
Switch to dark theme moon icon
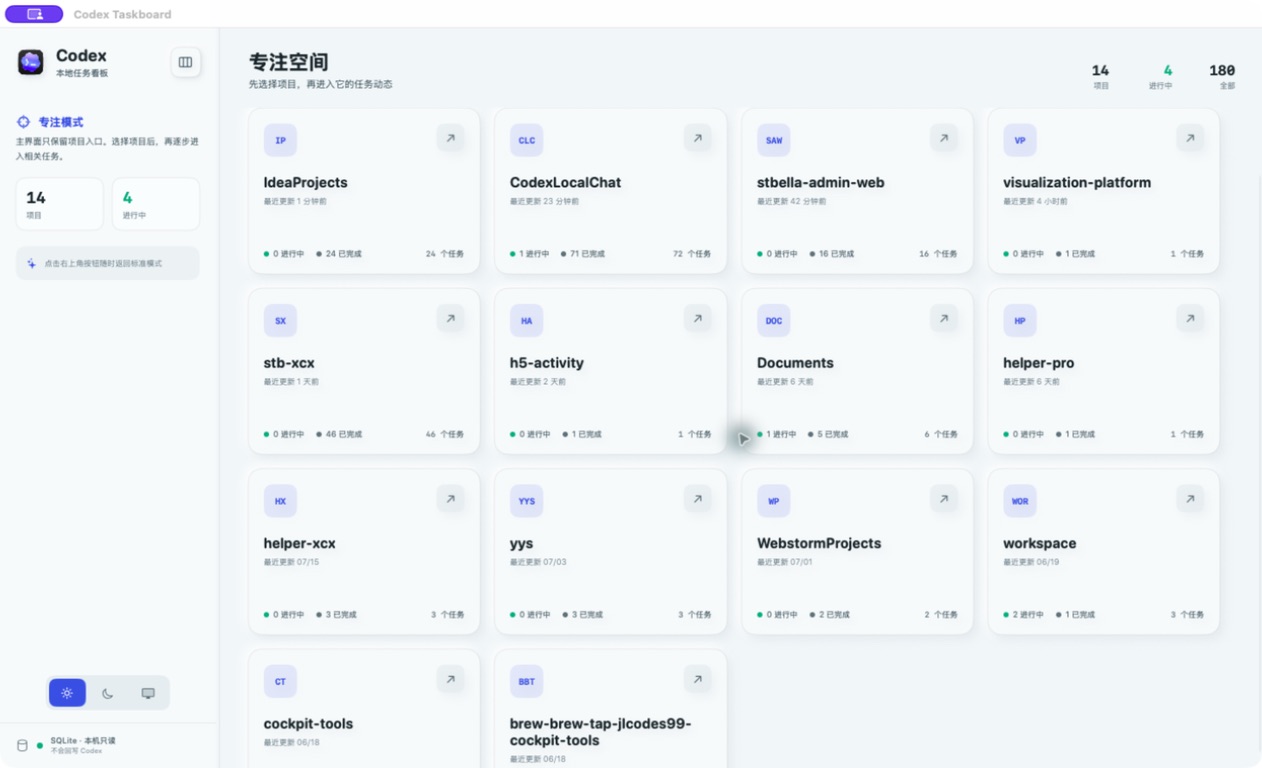[x=108, y=693]
